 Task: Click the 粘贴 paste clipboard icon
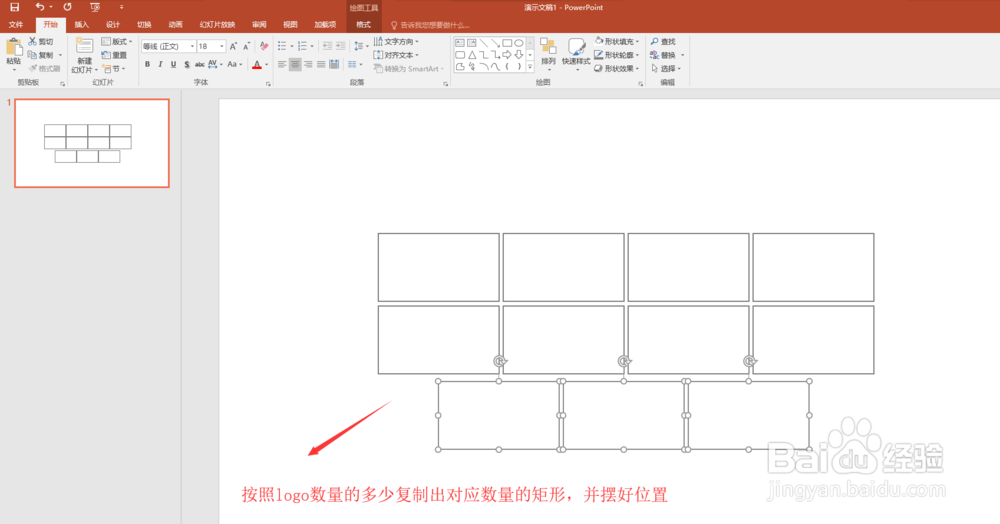tap(13, 48)
